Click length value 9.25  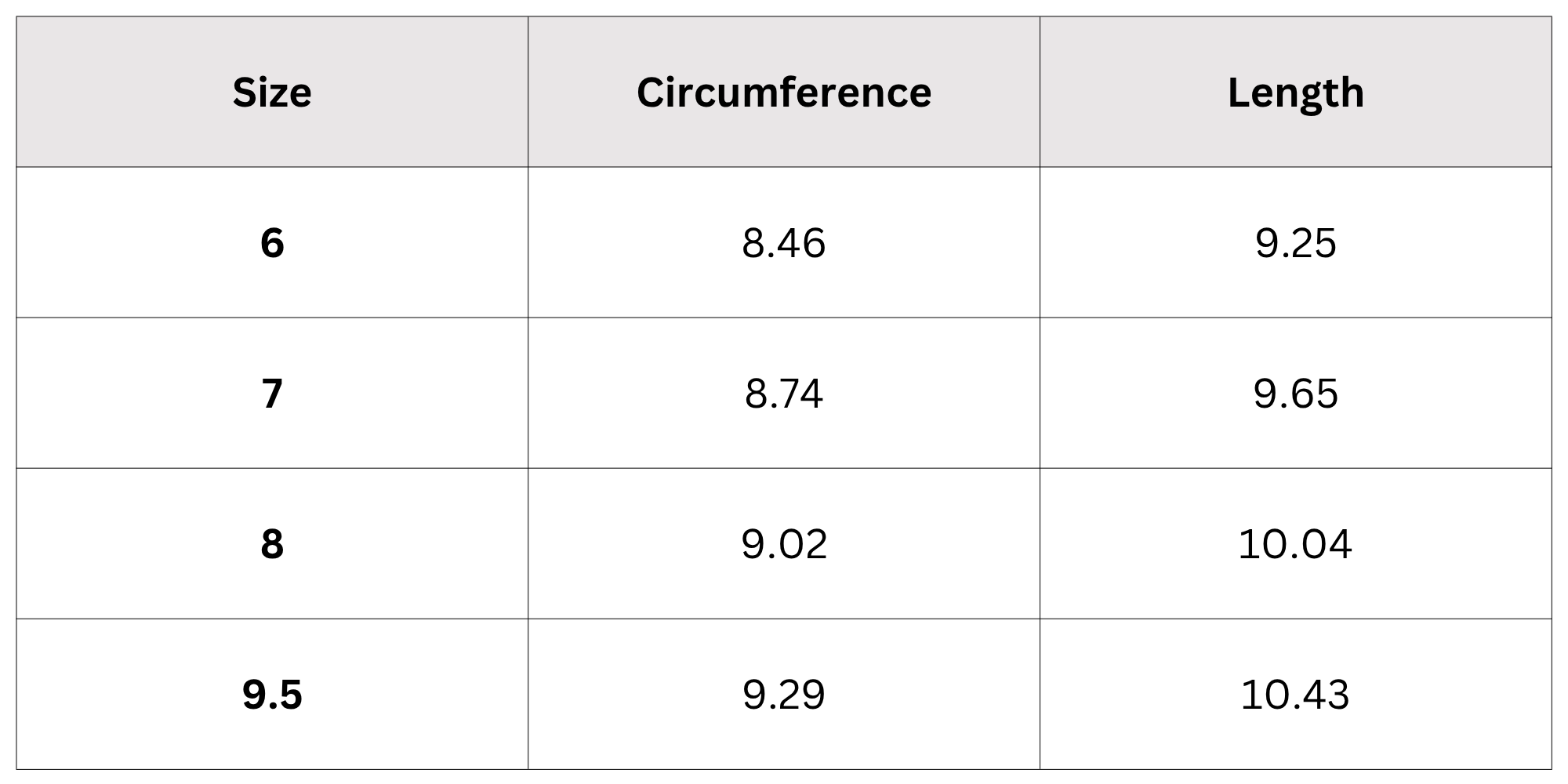point(1296,243)
